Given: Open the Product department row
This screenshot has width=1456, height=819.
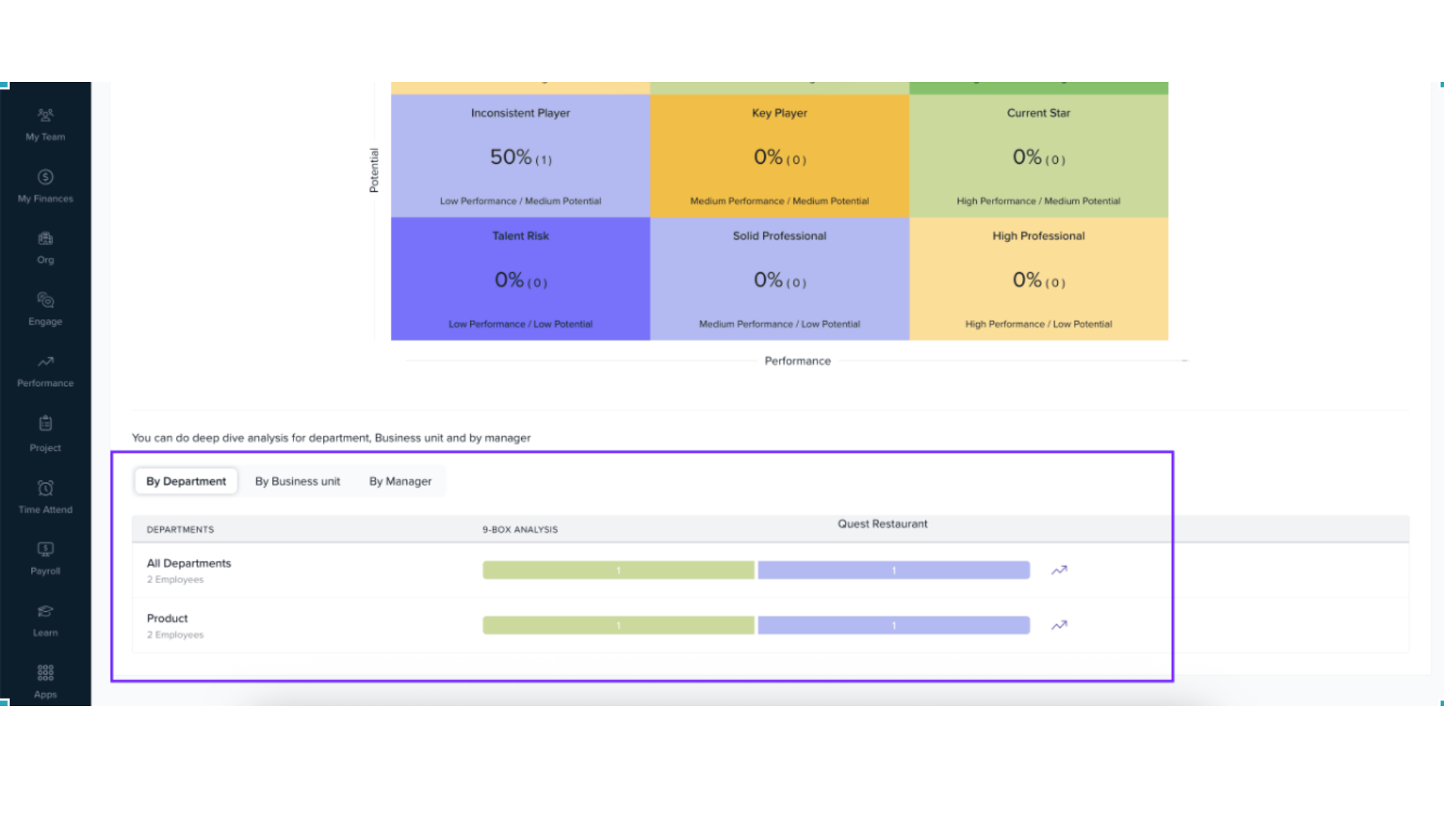Looking at the screenshot, I should pos(168,619).
